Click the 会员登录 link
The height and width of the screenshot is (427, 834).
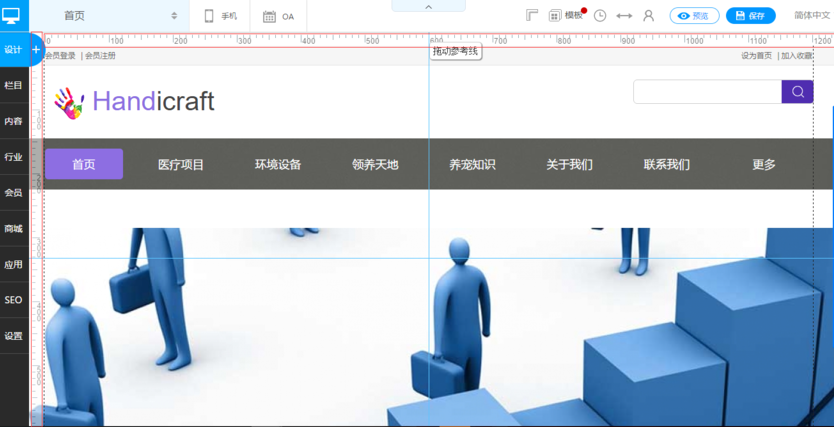click(x=60, y=56)
